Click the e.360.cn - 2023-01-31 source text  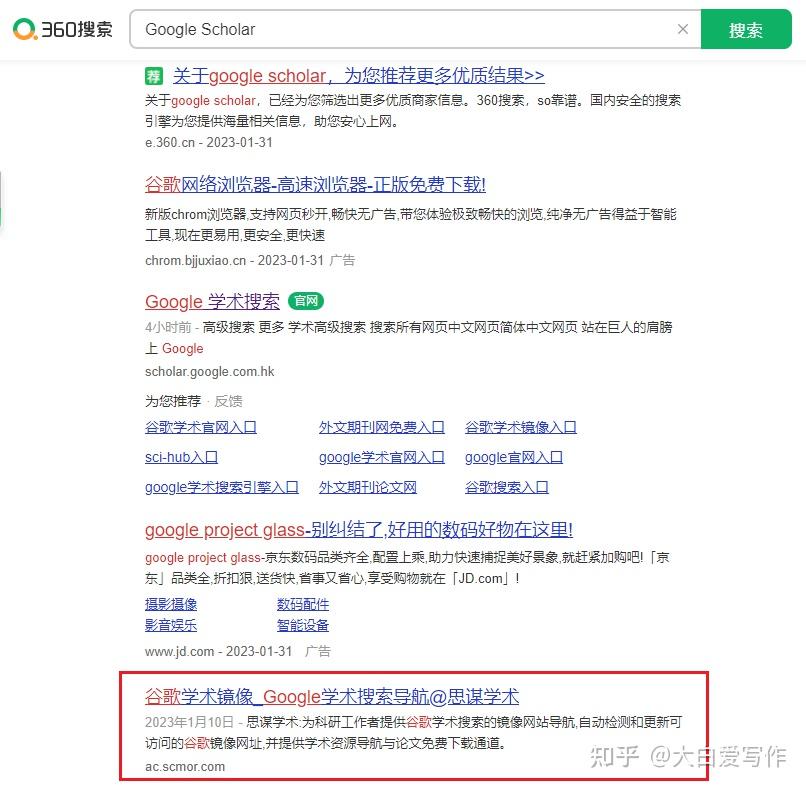208,142
